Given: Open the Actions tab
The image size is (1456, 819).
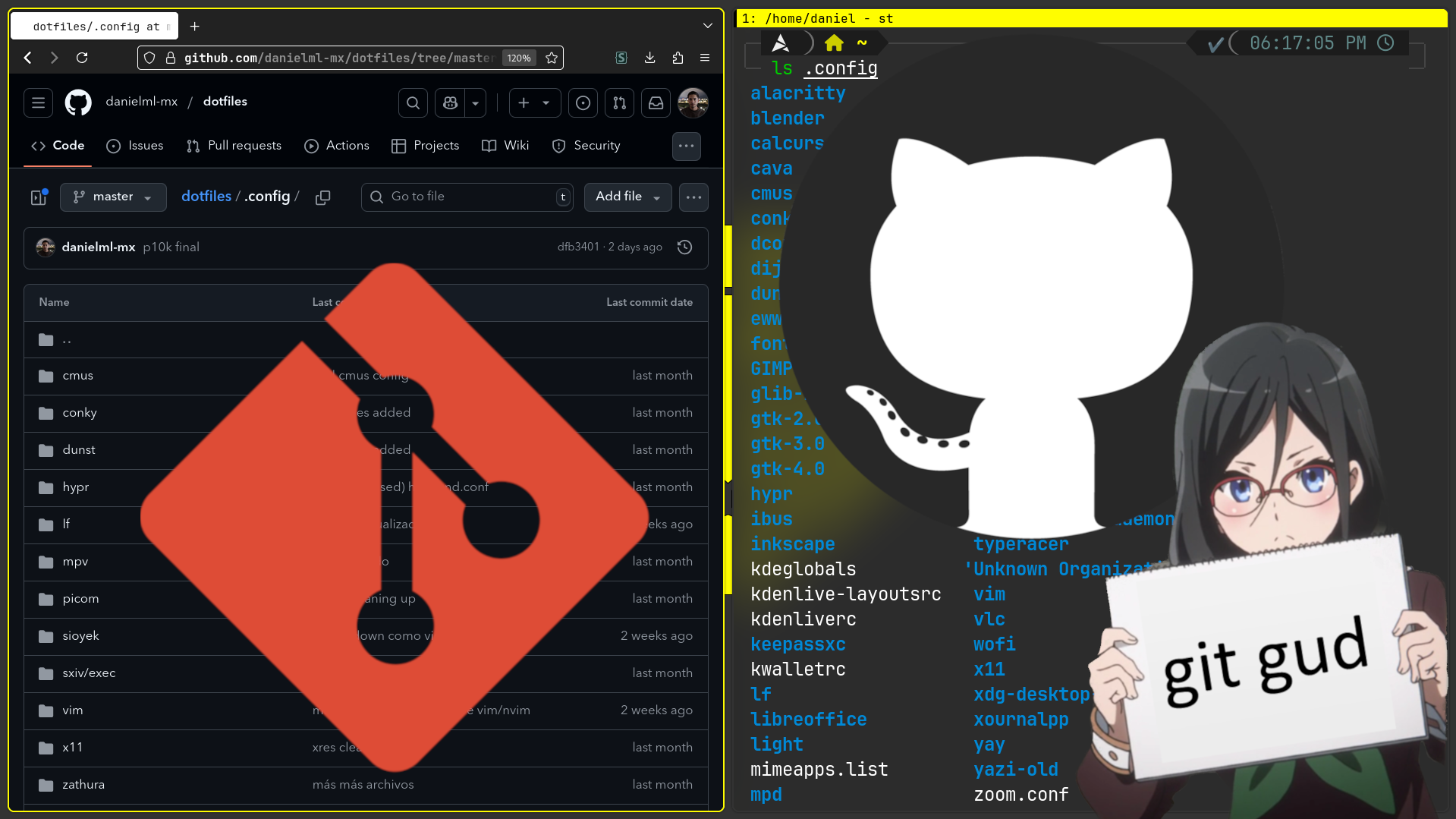Looking at the screenshot, I should click(x=337, y=146).
